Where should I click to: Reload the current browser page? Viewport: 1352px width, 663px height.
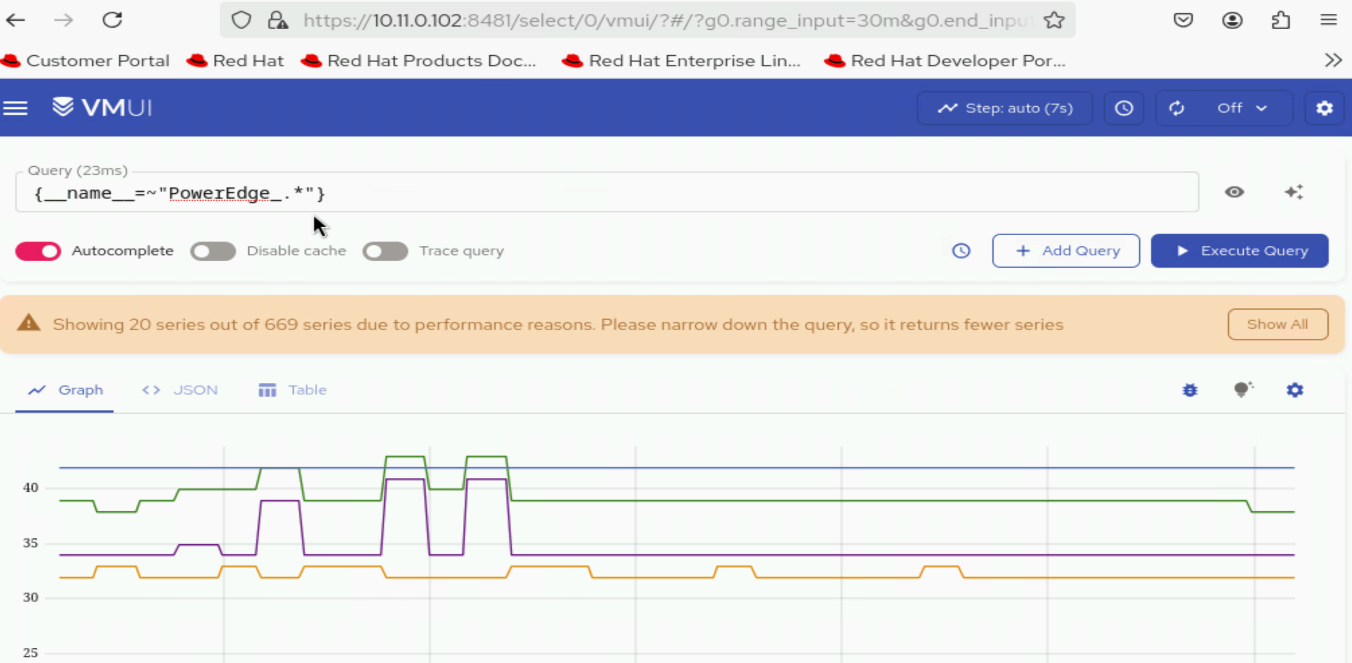pos(112,20)
